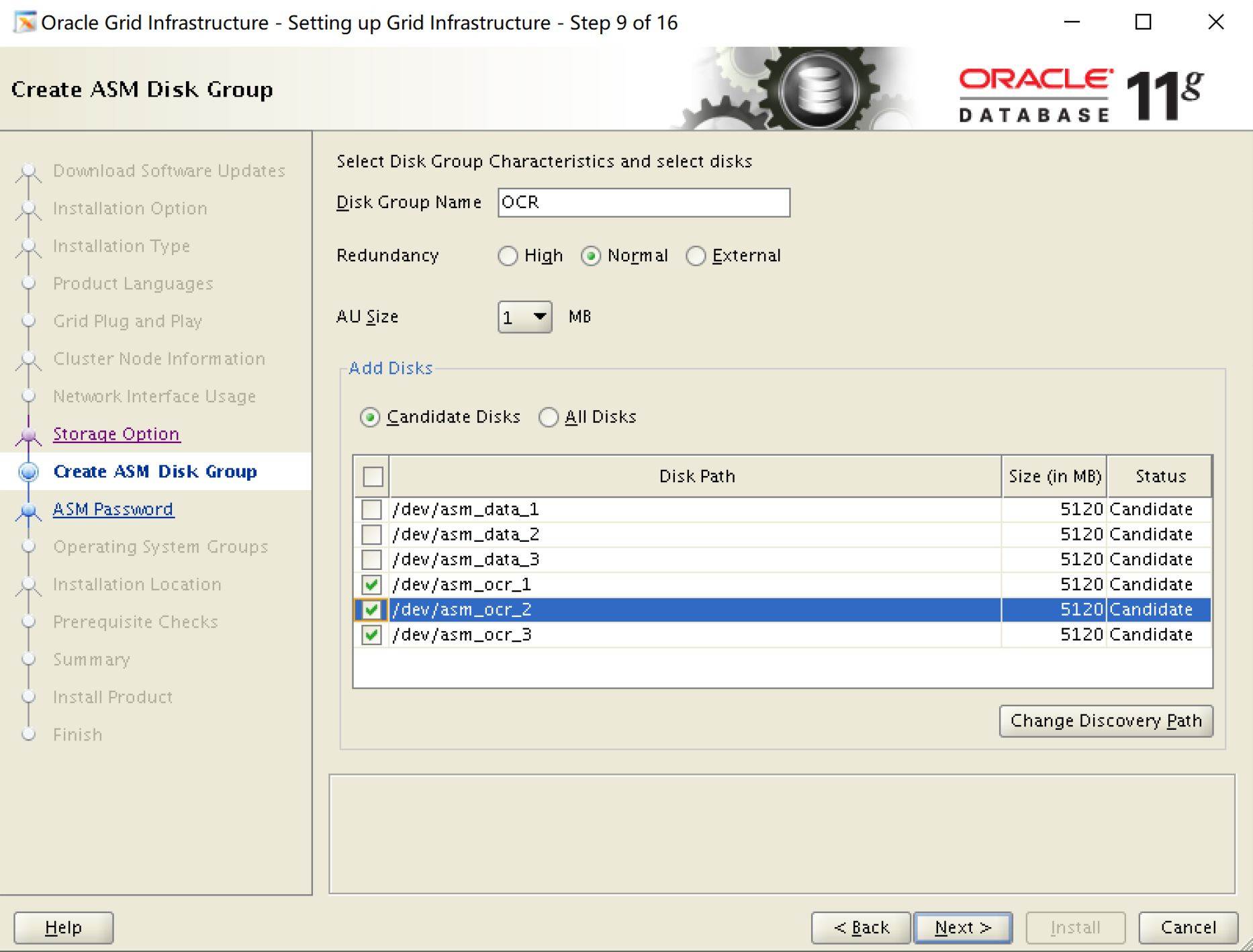Click Candidate status of asm_ocr_3 row
1253x952 pixels.
1151,634
